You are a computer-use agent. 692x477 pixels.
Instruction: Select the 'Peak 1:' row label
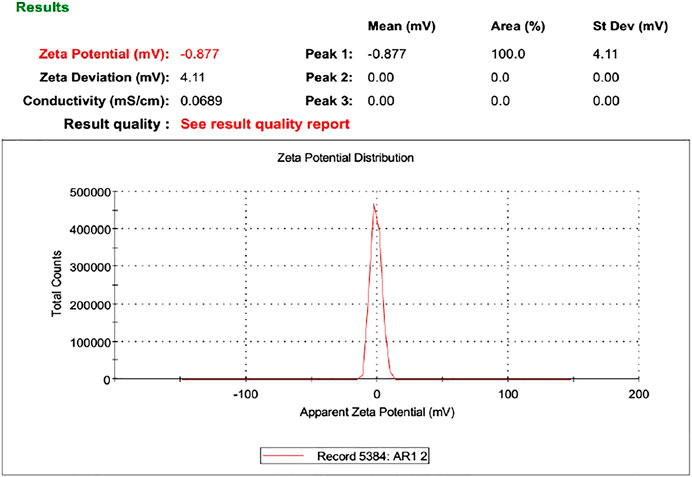tap(329, 54)
